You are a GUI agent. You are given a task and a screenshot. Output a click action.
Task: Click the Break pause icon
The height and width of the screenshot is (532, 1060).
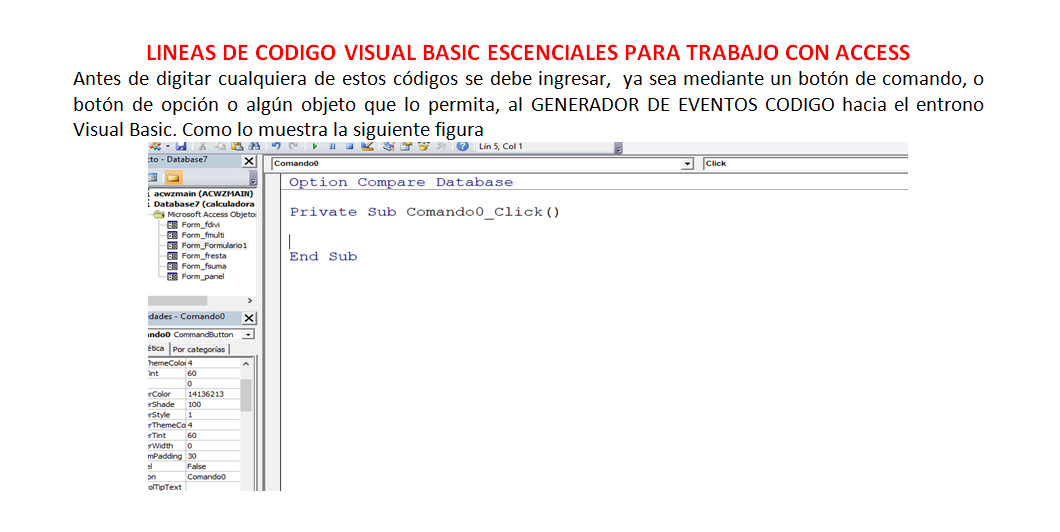332,146
